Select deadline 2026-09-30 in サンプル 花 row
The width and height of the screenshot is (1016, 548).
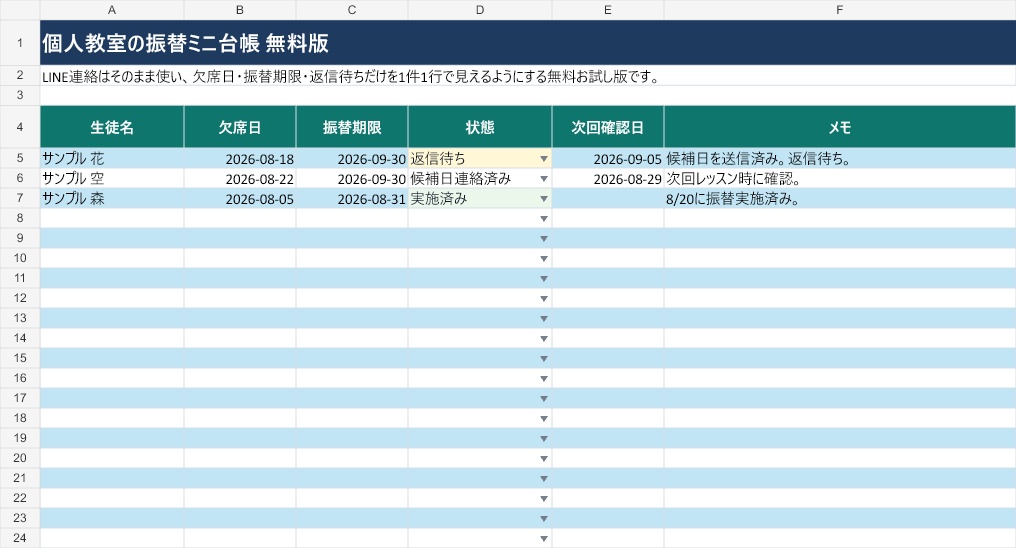tap(352, 159)
